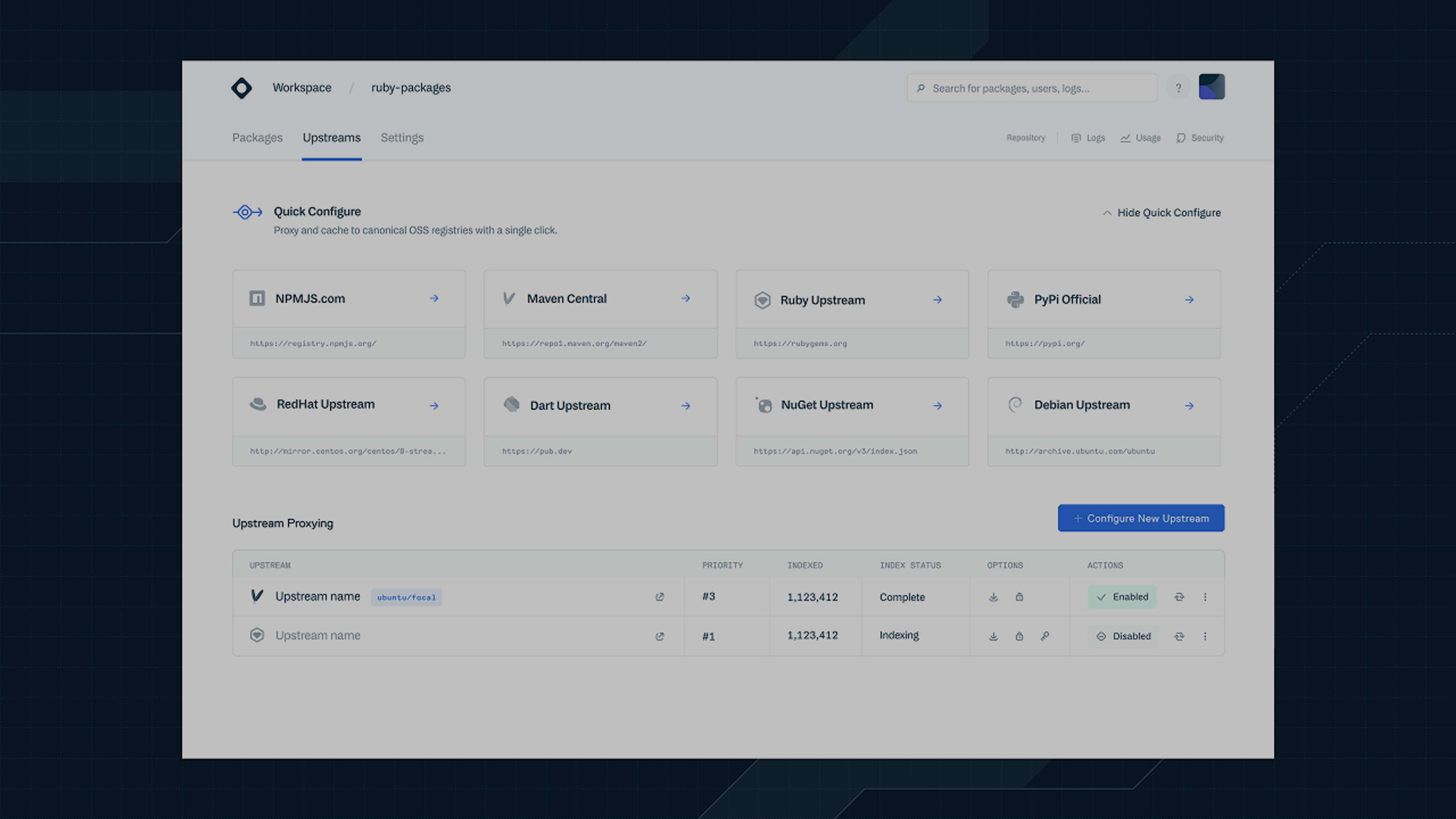Open three-dot menu for Disabled upstream

coord(1205,637)
